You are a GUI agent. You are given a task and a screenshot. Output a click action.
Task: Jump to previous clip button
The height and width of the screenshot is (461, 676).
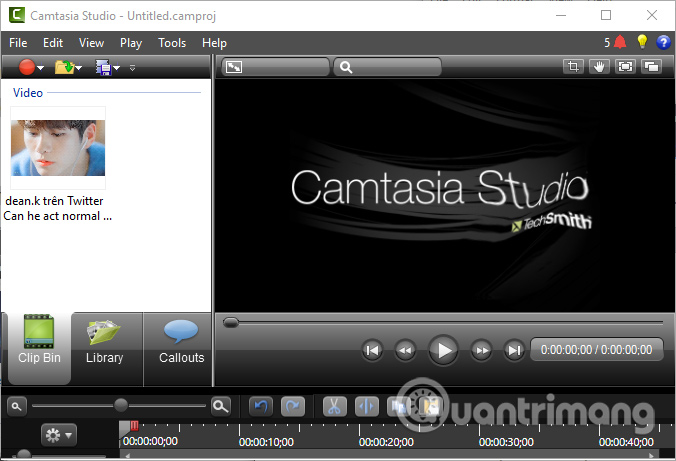[x=372, y=350]
